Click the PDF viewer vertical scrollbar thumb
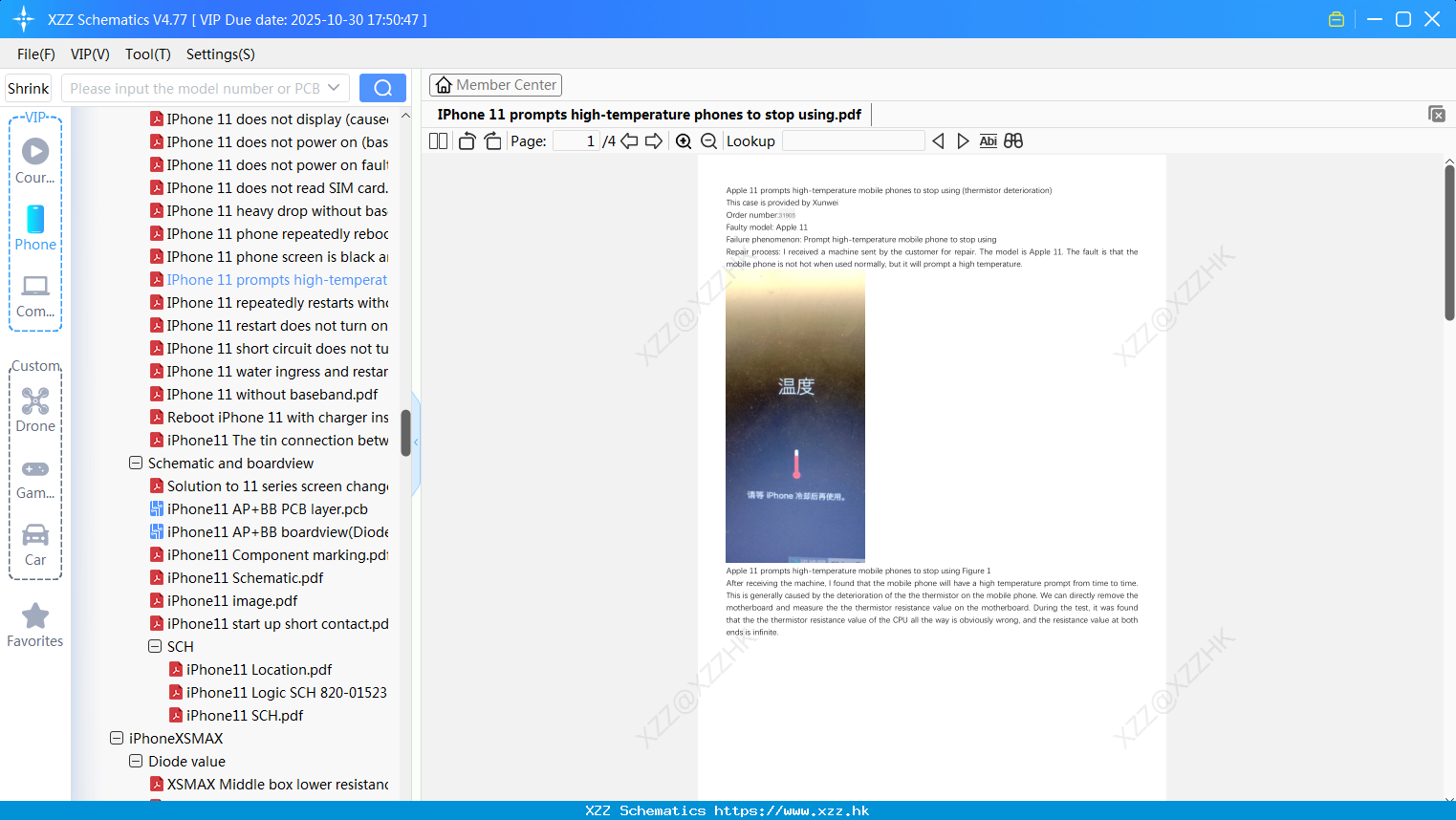Image resolution: width=1456 pixels, height=820 pixels. click(x=1449, y=242)
